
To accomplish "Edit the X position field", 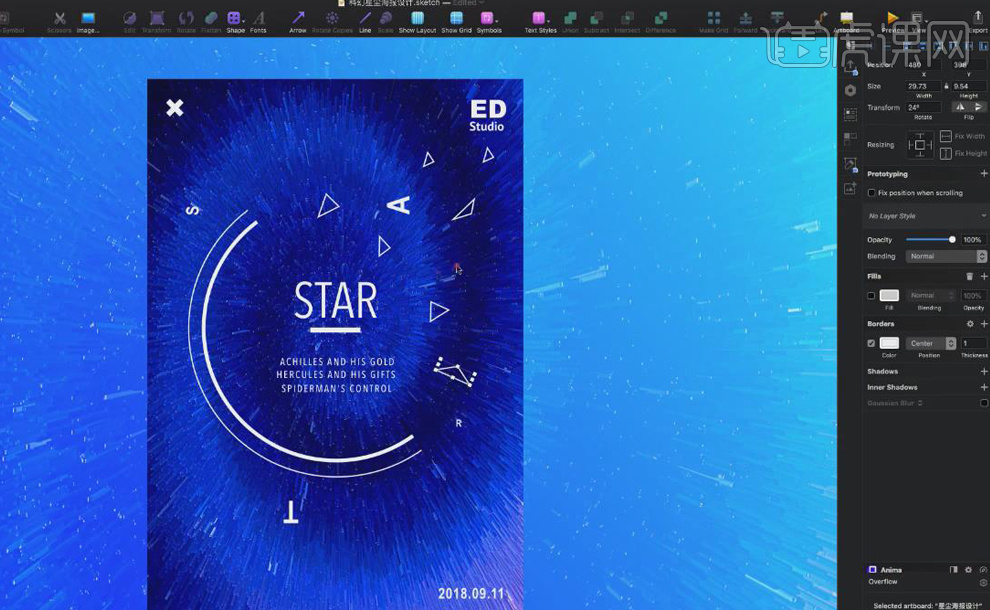I will point(923,64).
